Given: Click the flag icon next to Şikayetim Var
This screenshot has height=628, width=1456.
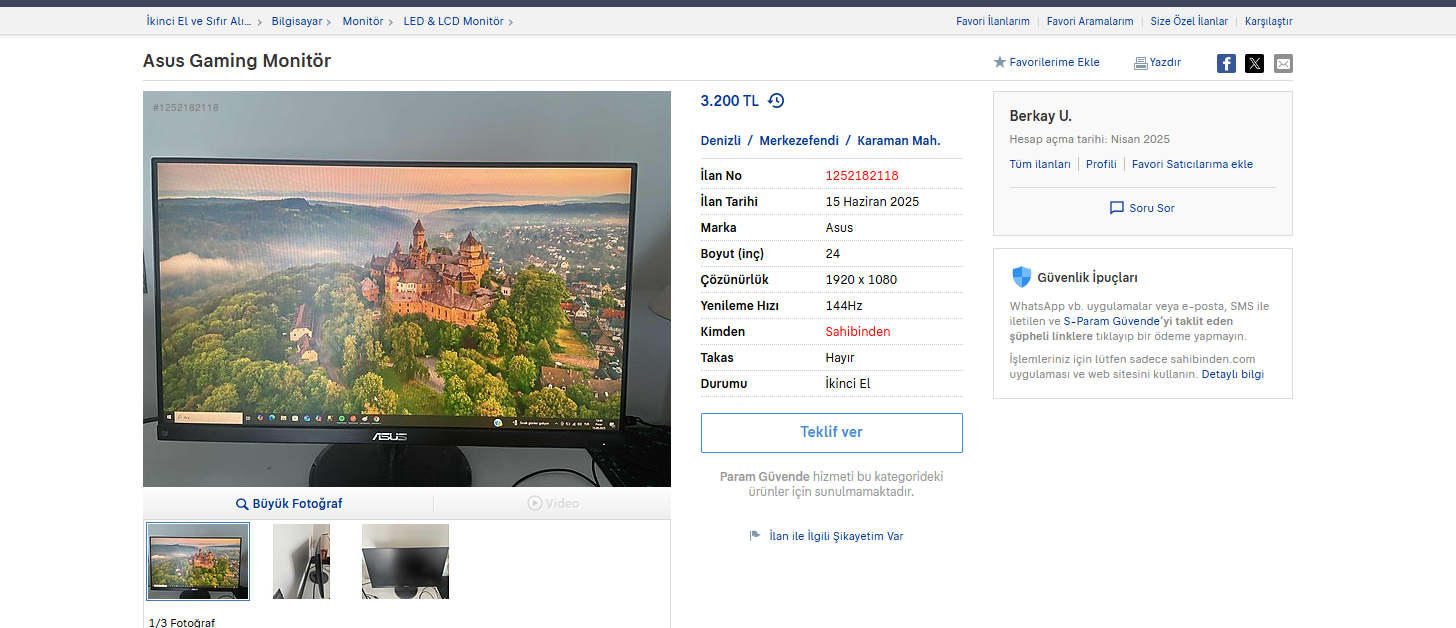Looking at the screenshot, I should point(755,536).
